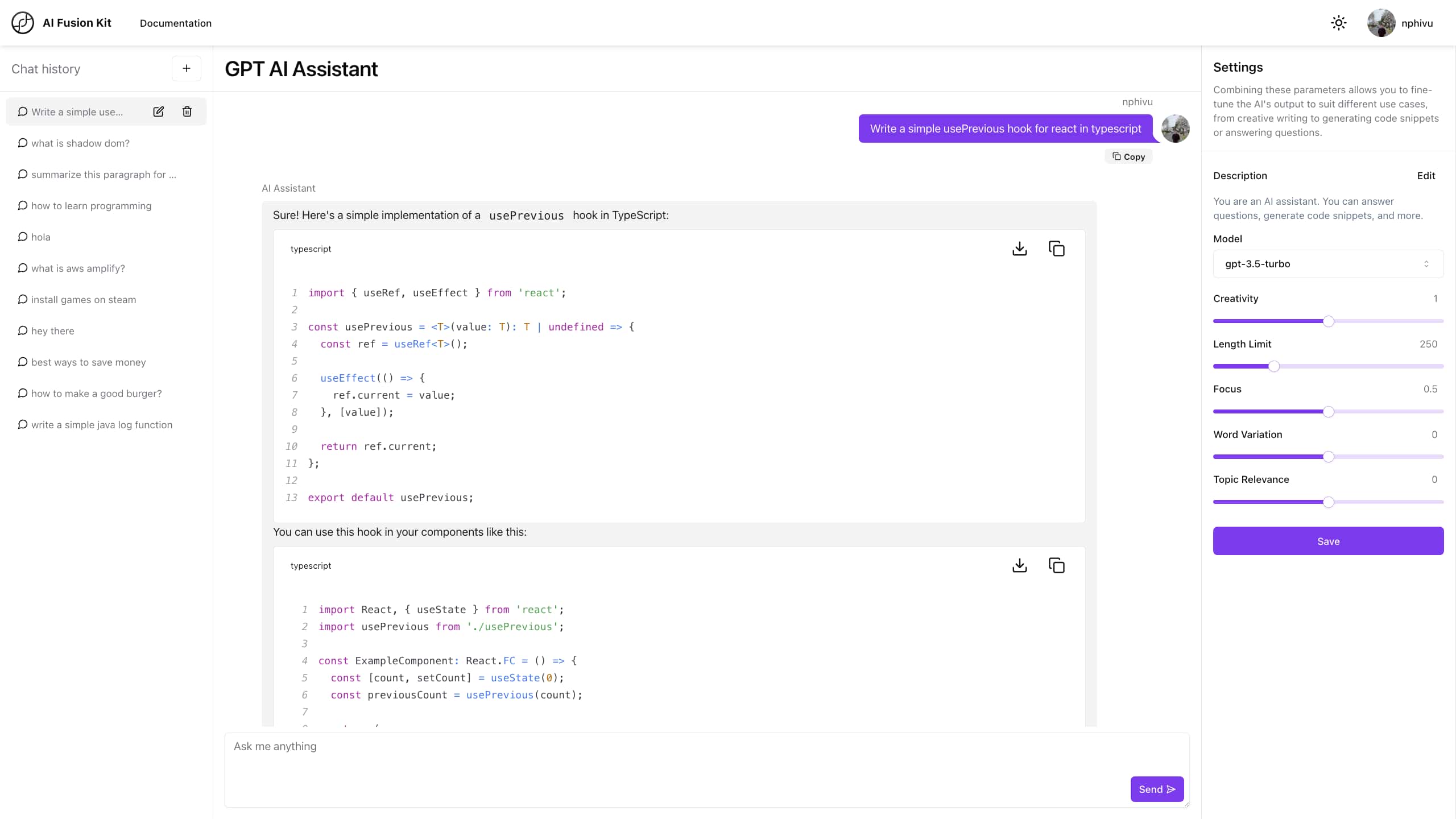
Task: Rename the 'Write a simple use...' chat
Action: [159, 111]
